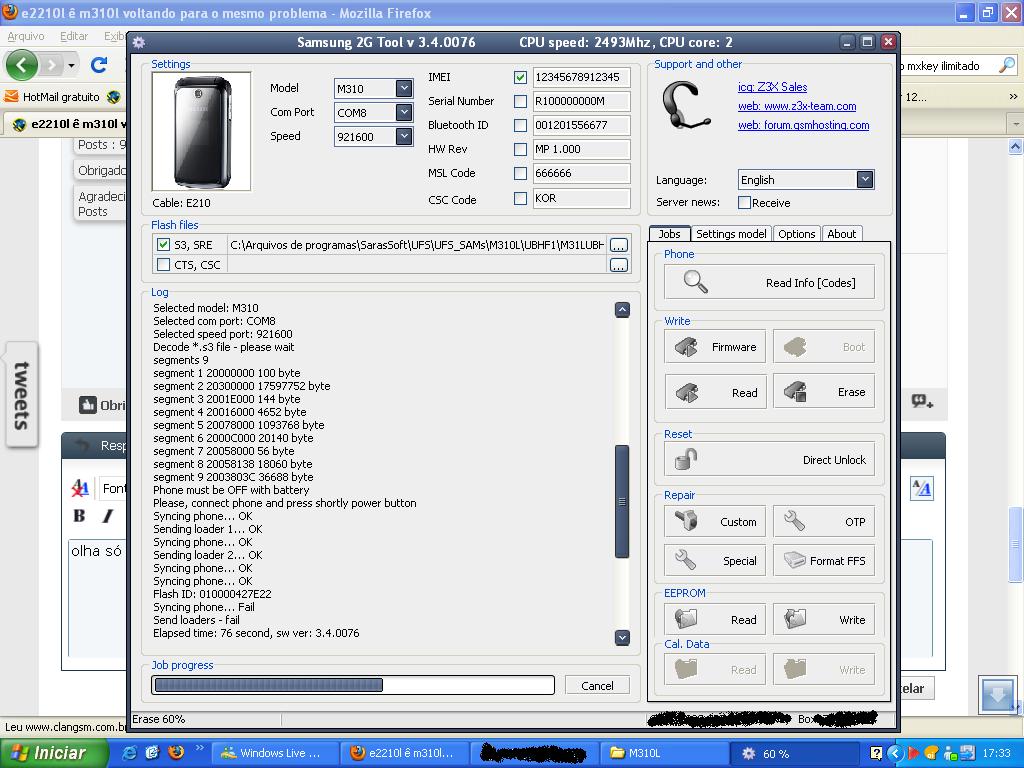Enable the MSL Code checkbox
Viewport: 1024px width, 768px height.
click(520, 174)
